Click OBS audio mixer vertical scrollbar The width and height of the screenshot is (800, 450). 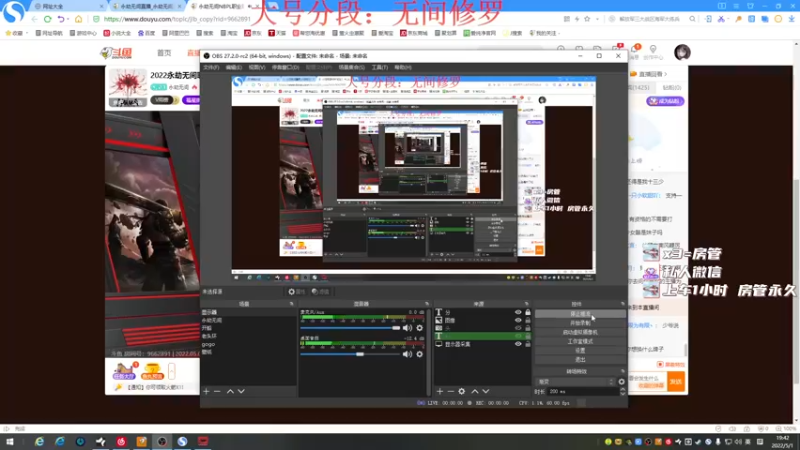point(428,352)
